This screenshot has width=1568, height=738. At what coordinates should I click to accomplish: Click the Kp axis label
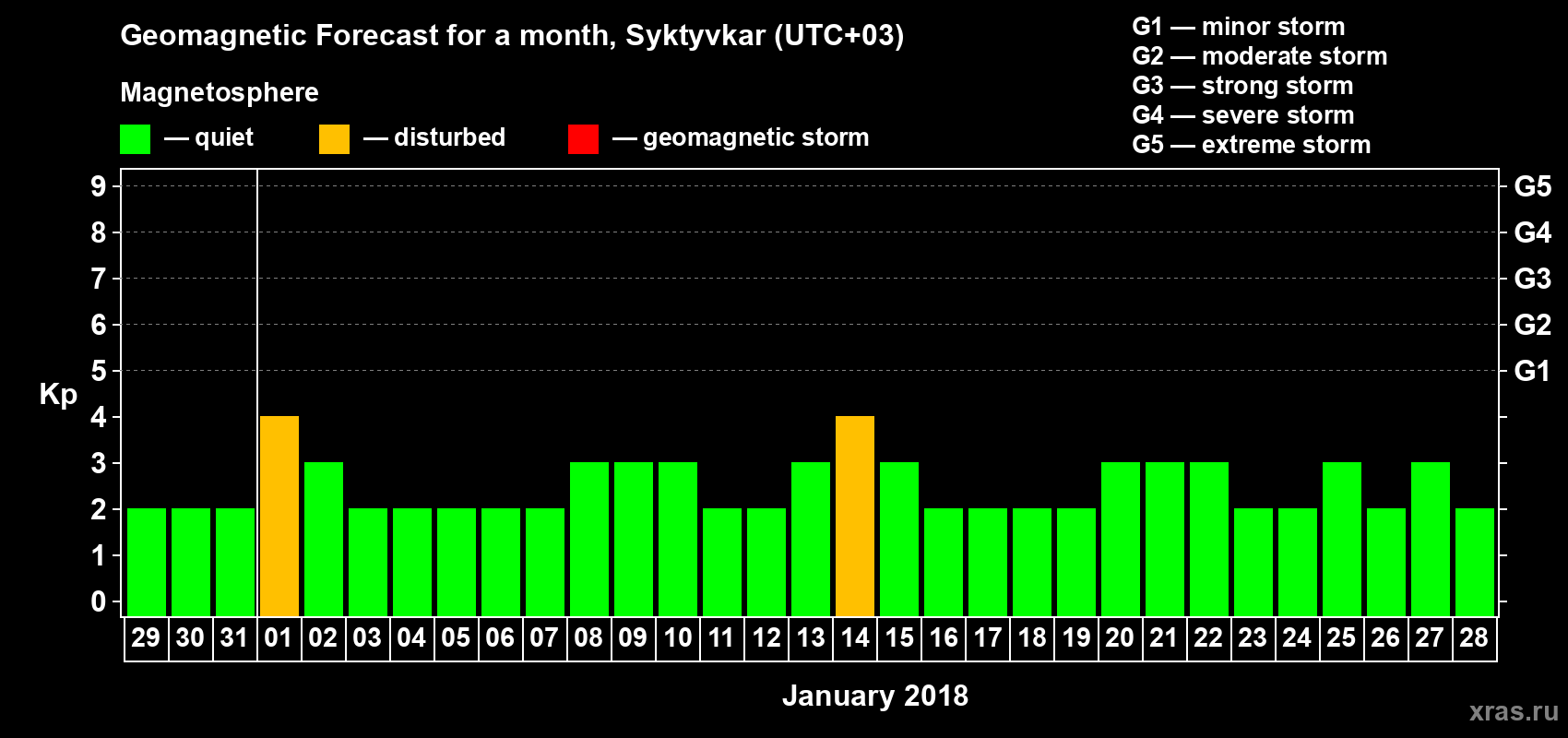coord(58,394)
